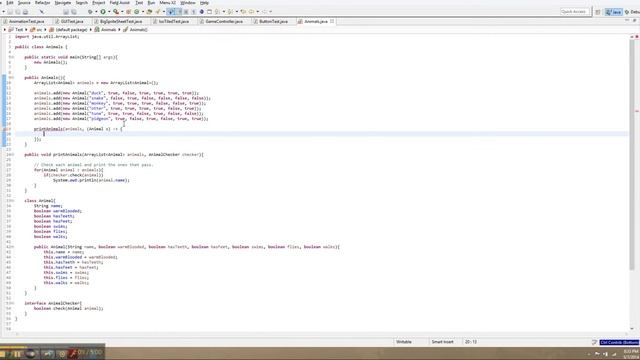The width and height of the screenshot is (640, 360).
Task: Toggle Mark Occurrences in the toolbar
Action: 179,12
